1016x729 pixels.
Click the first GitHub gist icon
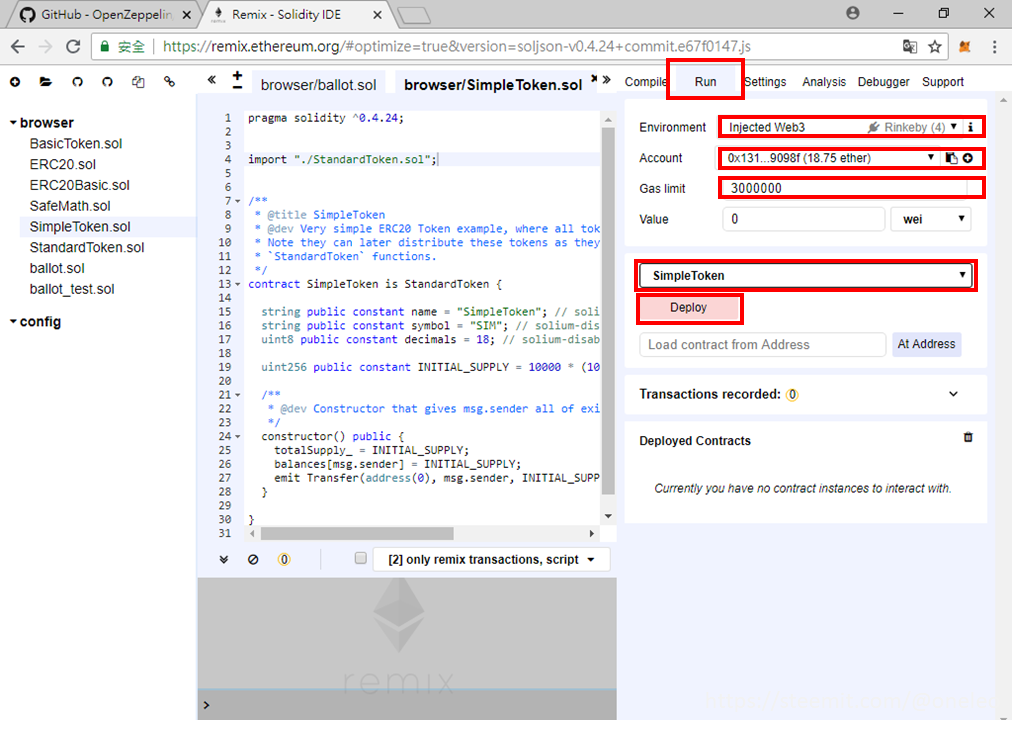[x=77, y=82]
